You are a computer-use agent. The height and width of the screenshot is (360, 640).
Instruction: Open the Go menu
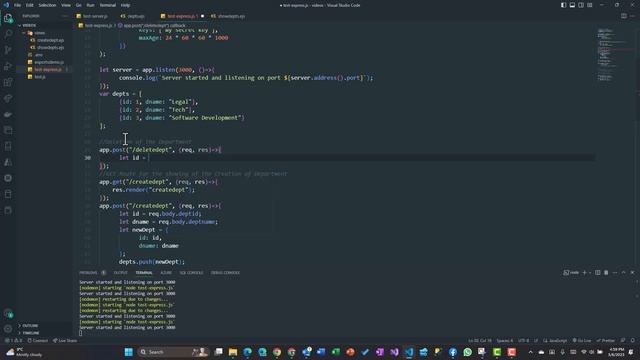point(78,5)
